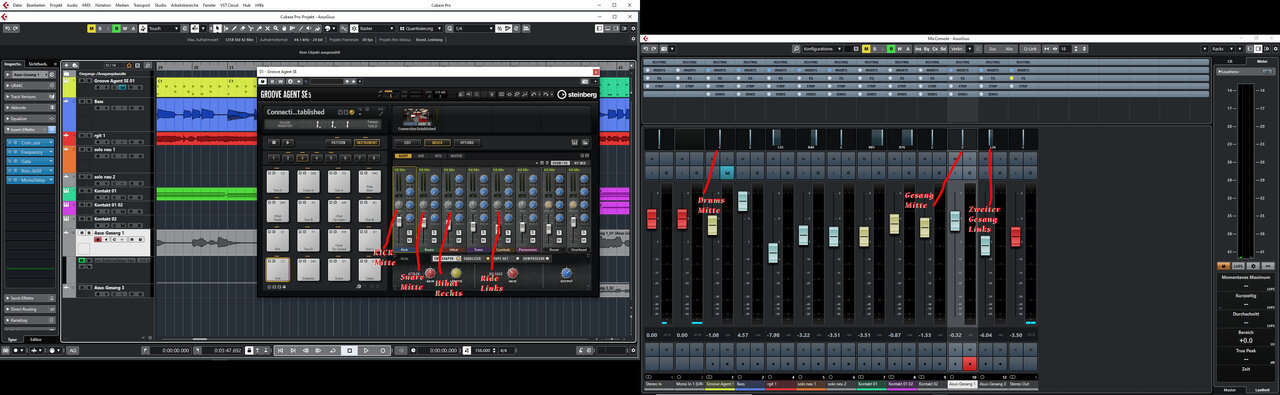The height and width of the screenshot is (395, 1280).
Task: Click the tempo value 156.000
Action: pyautogui.click(x=481, y=350)
